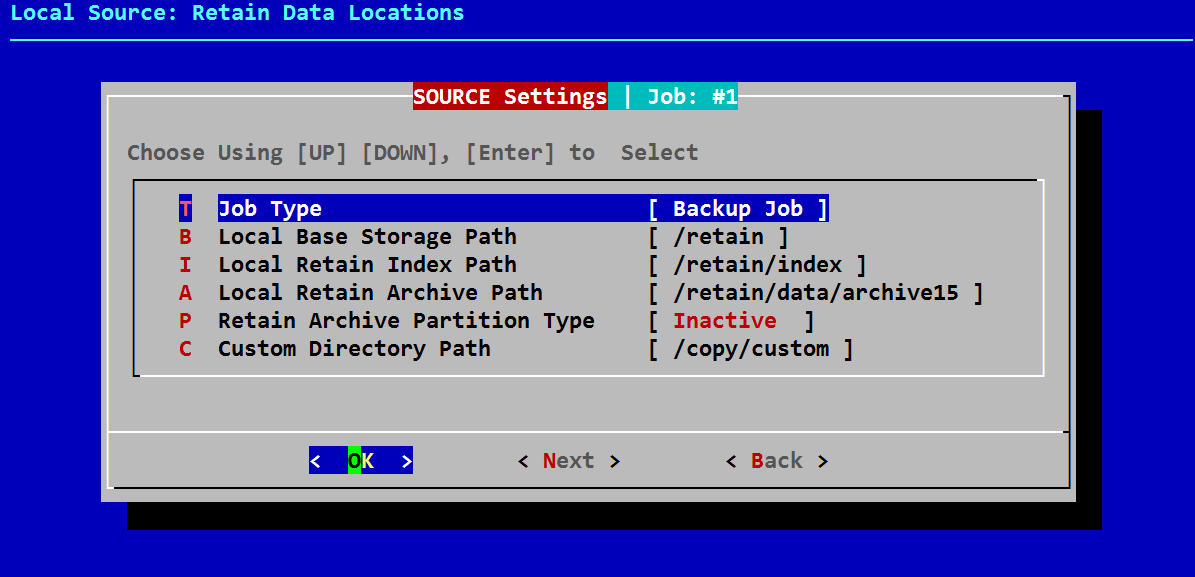This screenshot has width=1195, height=577.
Task: Open Local Retain Archive Path entry
Action: coord(380,293)
